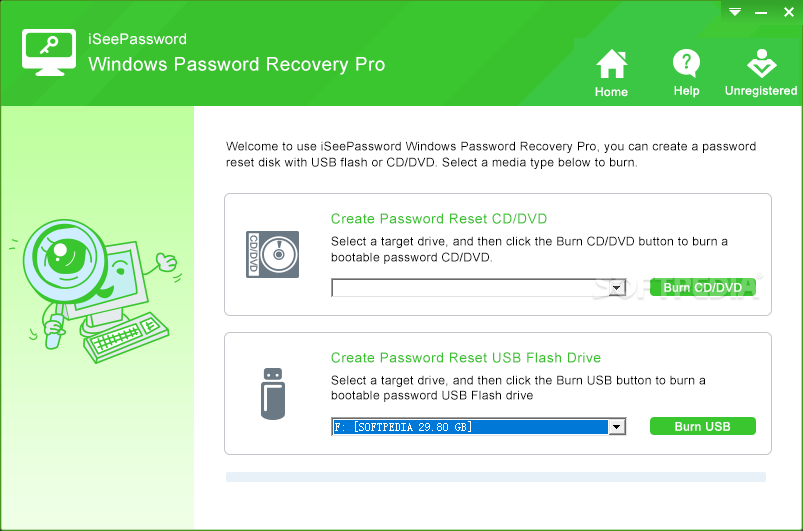Viewport: 803px width, 531px height.
Task: Select the CD/DVD disc drive icon
Action: click(272, 254)
